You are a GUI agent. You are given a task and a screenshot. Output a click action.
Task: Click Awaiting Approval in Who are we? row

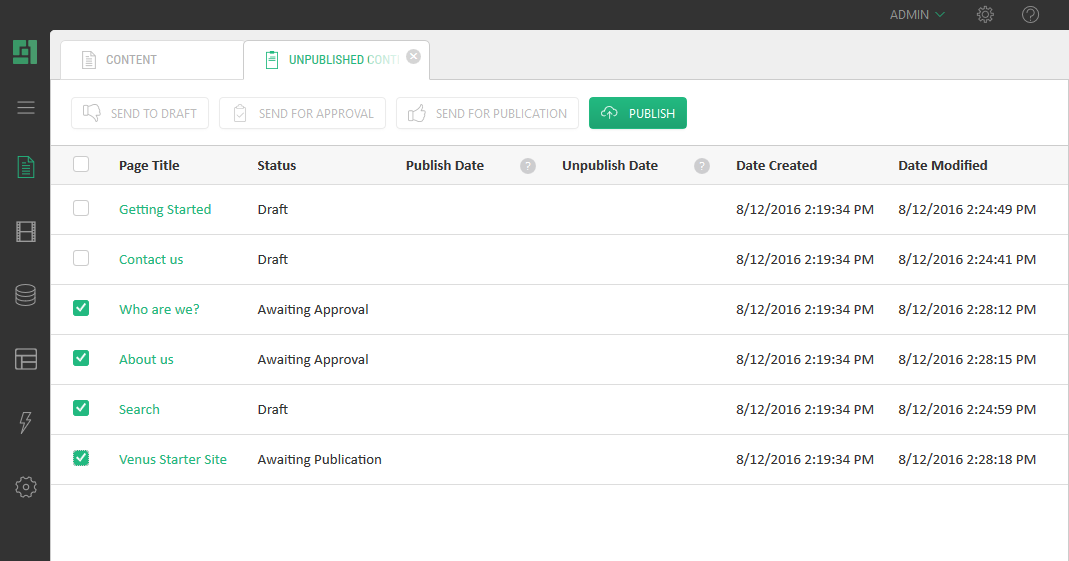[x=312, y=309]
